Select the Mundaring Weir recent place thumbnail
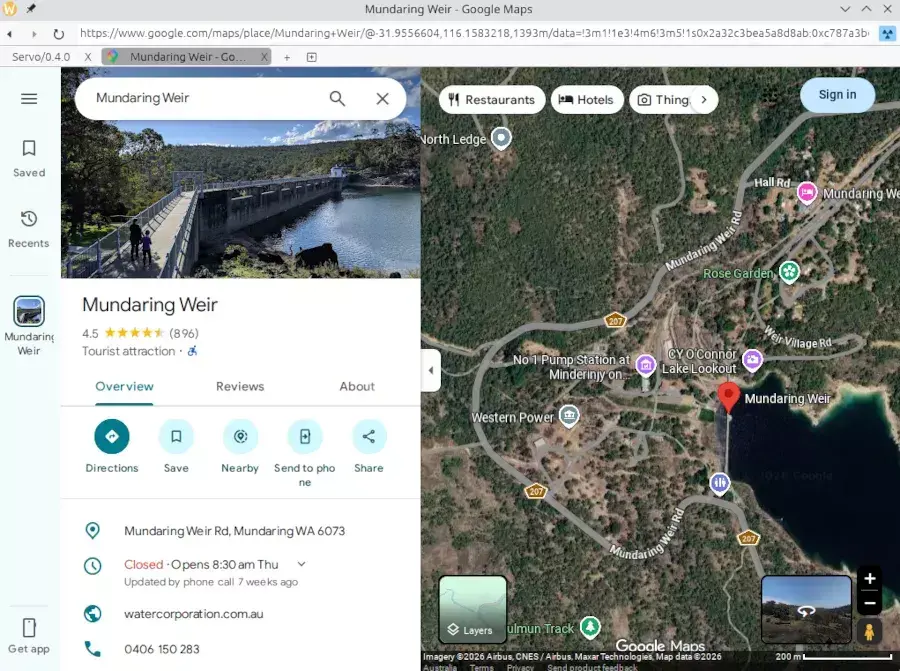Screen dimensions: 900x671 pos(29,311)
